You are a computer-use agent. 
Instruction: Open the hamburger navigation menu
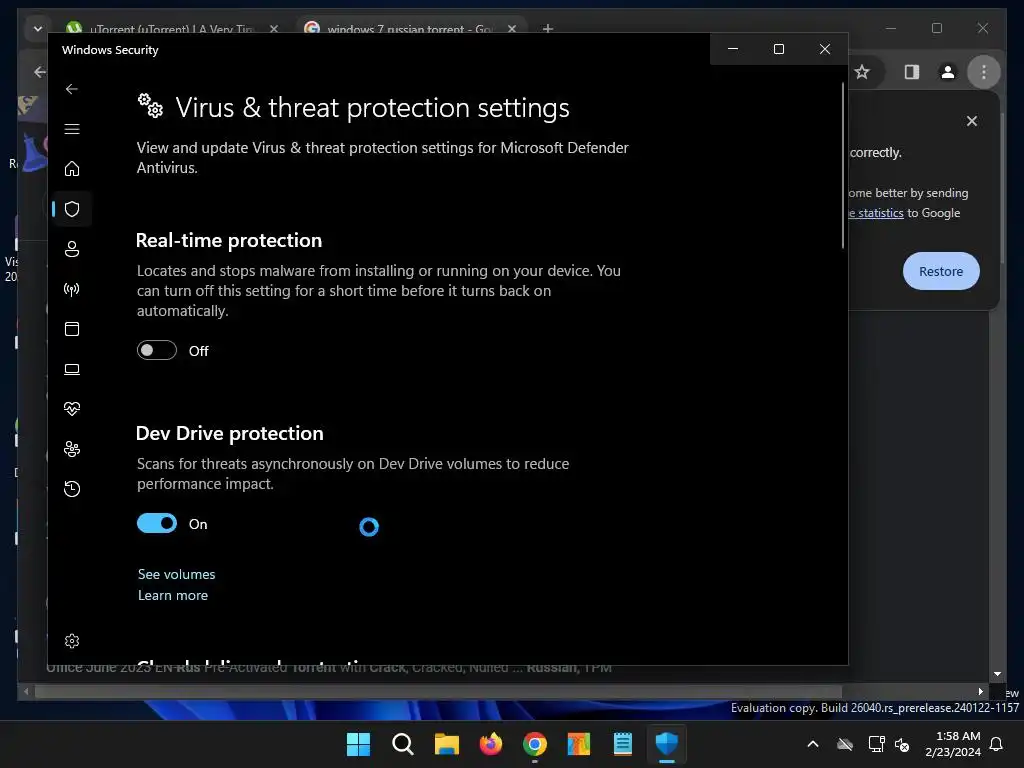[72, 129]
